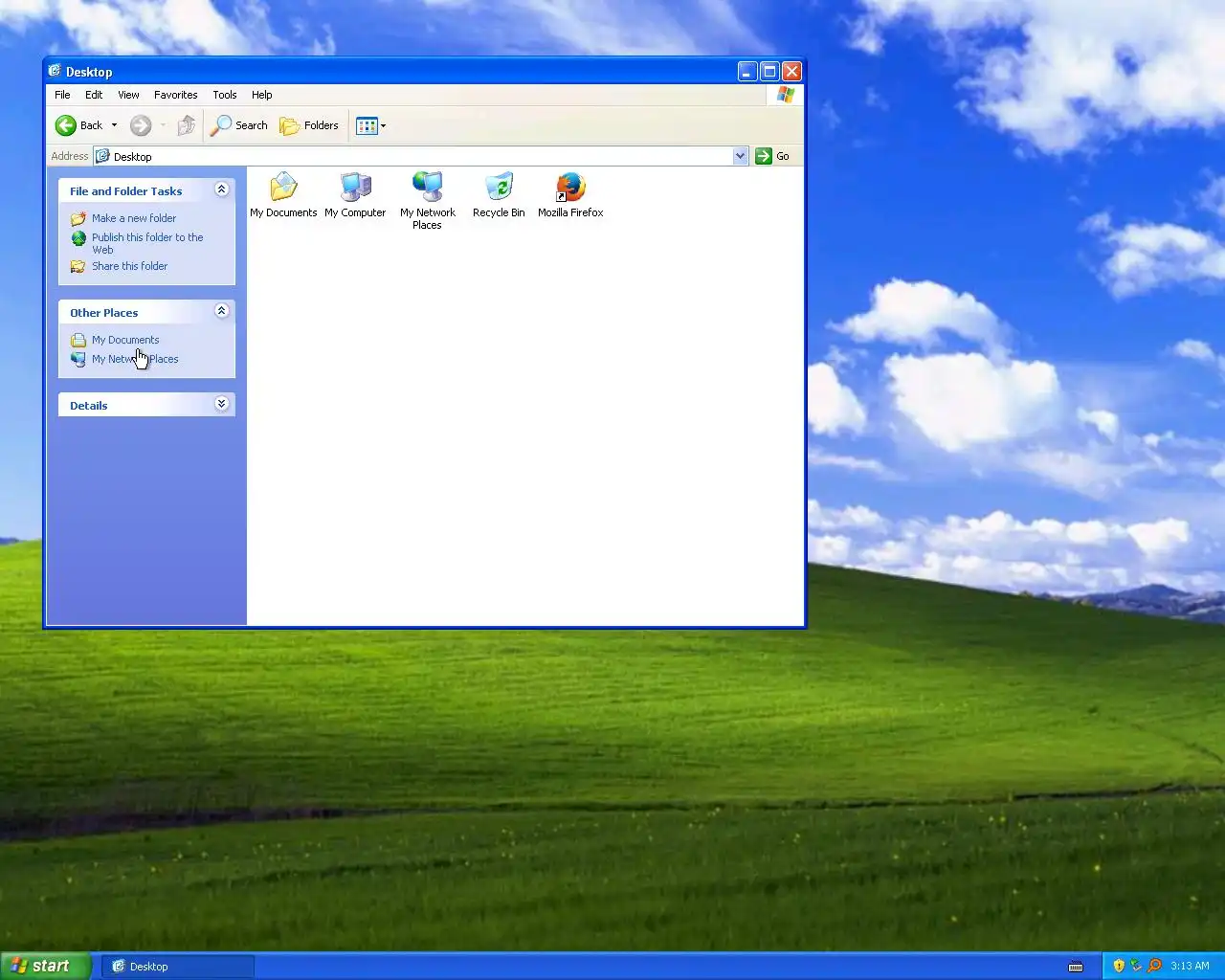Screen dimensions: 1225x980
Task: Click the Details header text
Action: pyautogui.click(x=88, y=406)
